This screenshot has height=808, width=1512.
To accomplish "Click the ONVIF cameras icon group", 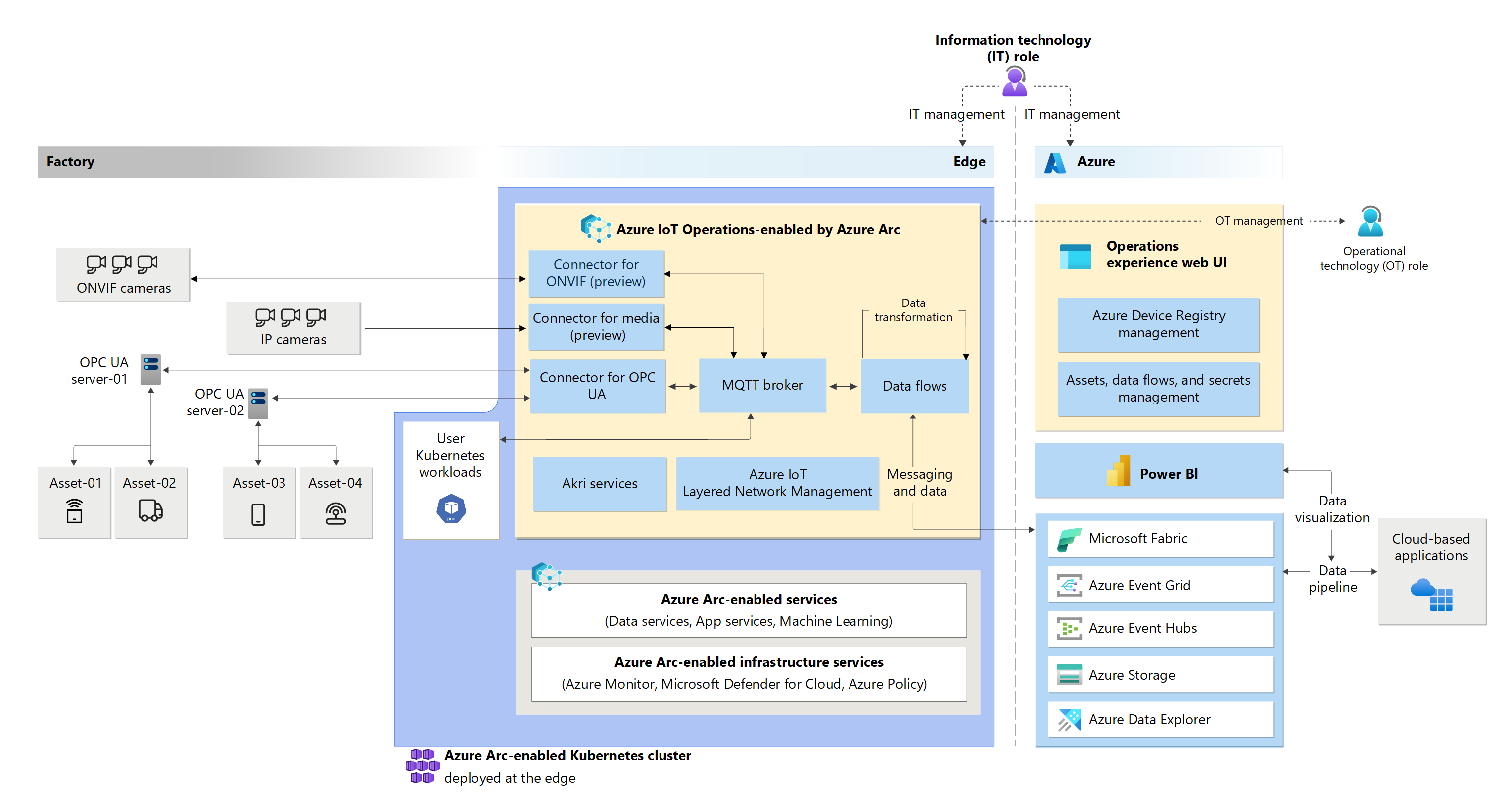I will pos(122,264).
